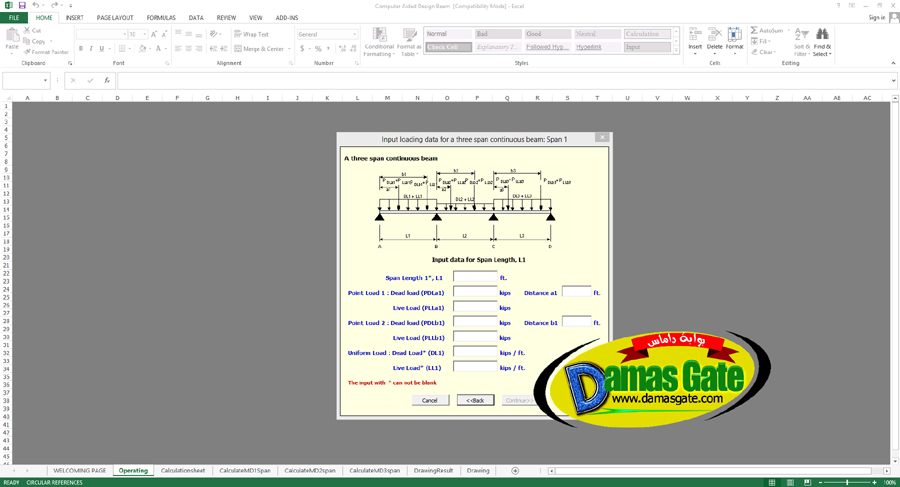
Task: Open the Name Box dropdown
Action: point(45,81)
